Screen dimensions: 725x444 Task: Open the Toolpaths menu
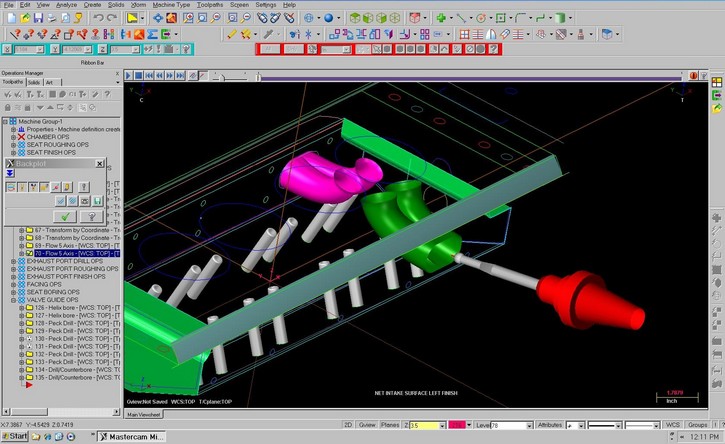[209, 5]
